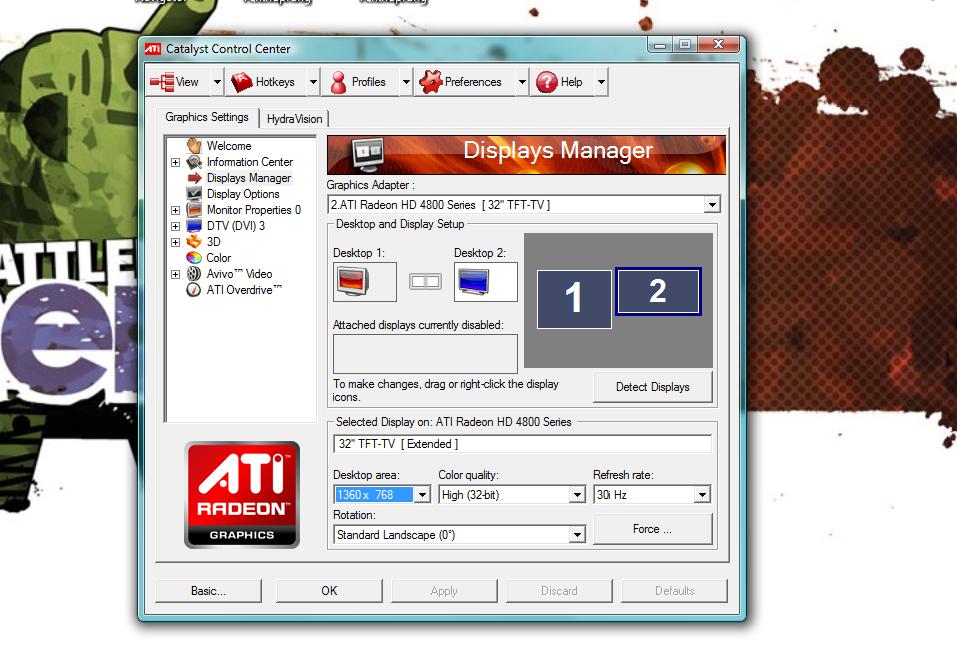Minimize the Catalyst Control Center window
This screenshot has width=957, height=651.
(x=660, y=45)
